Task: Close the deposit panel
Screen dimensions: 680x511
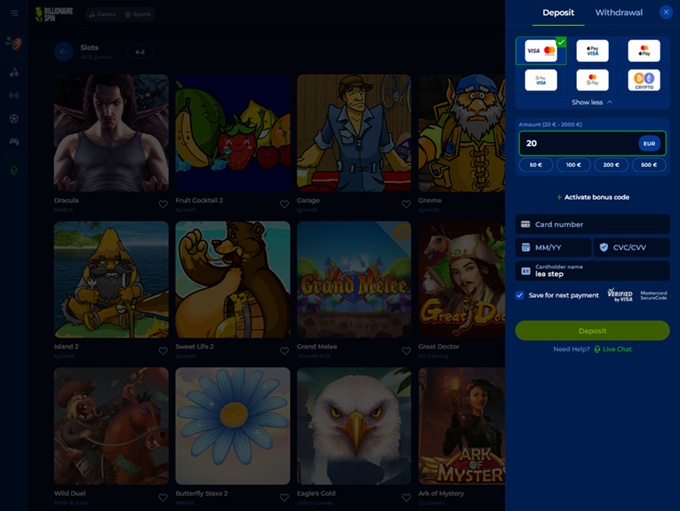Action: pyautogui.click(x=666, y=13)
